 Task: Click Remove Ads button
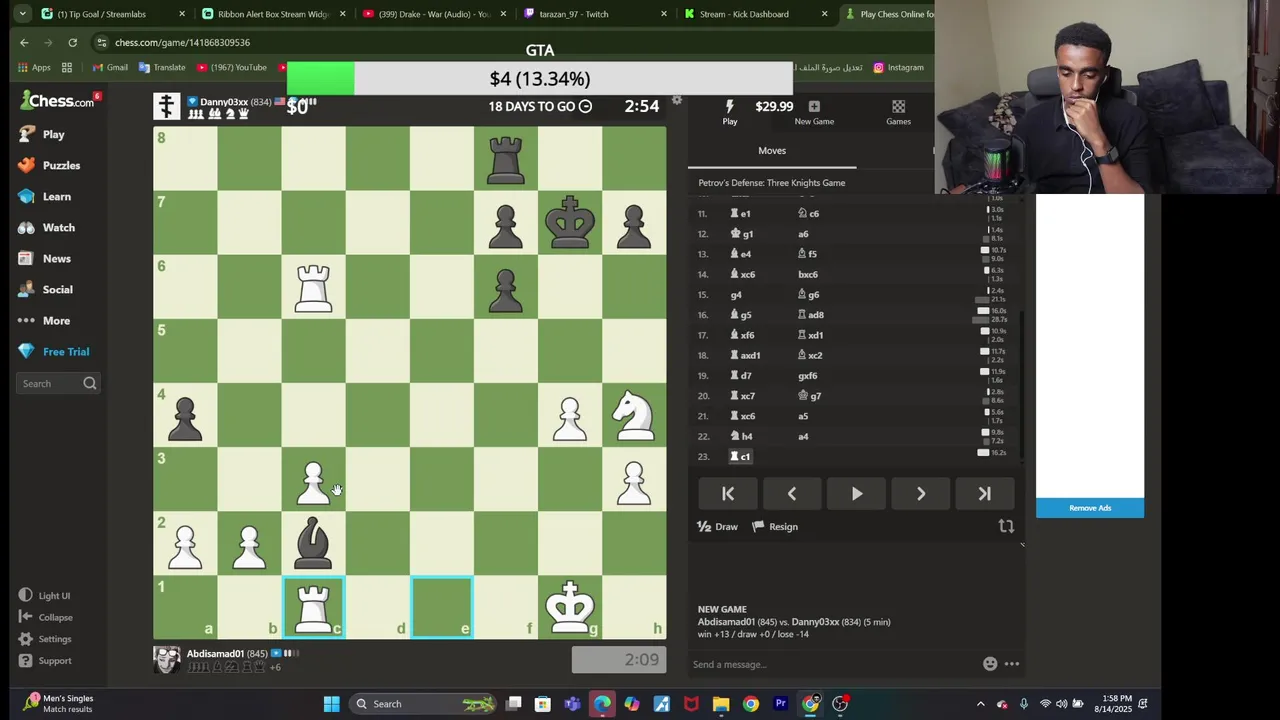[1090, 508]
